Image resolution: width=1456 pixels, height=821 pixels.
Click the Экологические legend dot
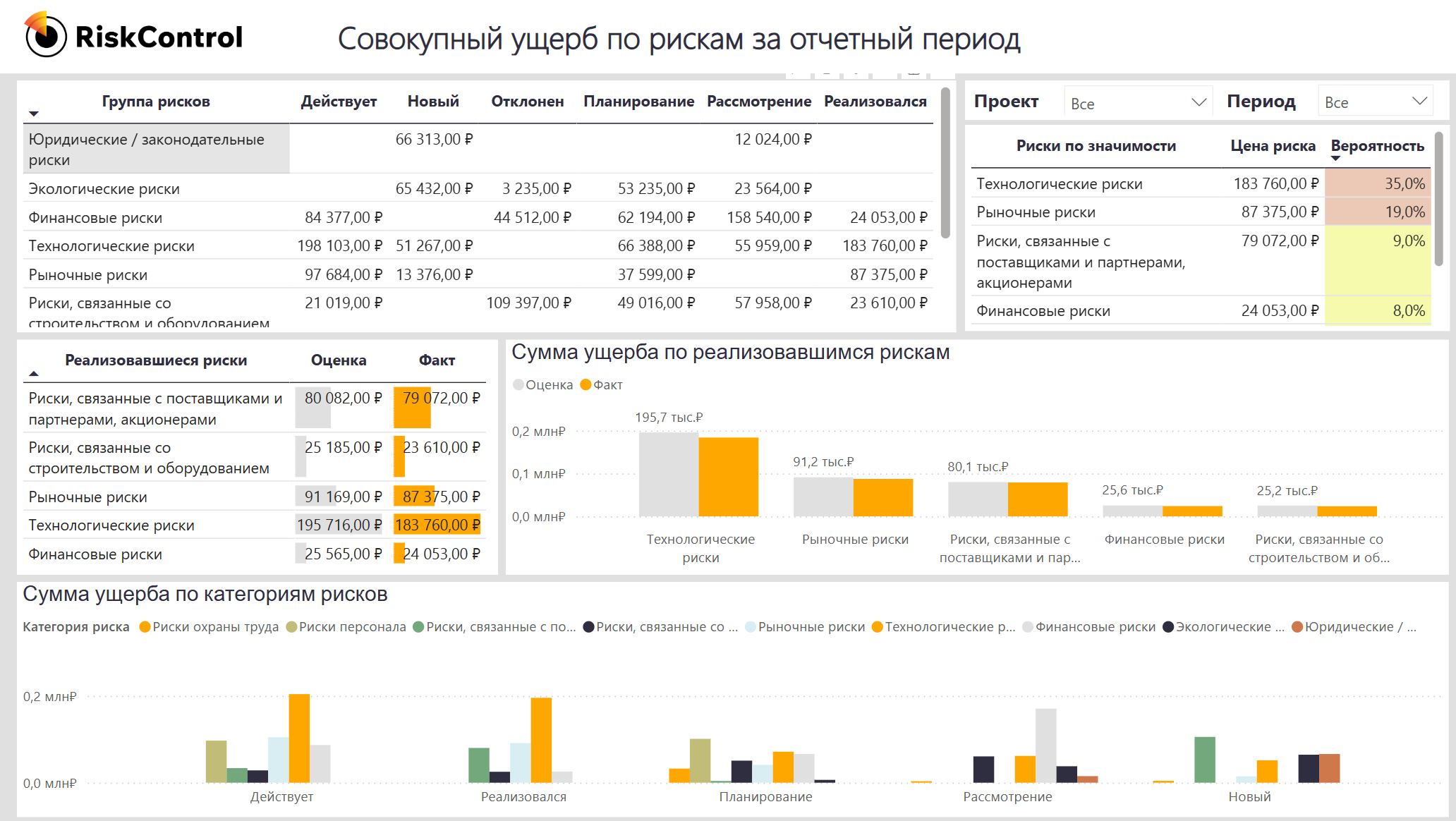1168,627
